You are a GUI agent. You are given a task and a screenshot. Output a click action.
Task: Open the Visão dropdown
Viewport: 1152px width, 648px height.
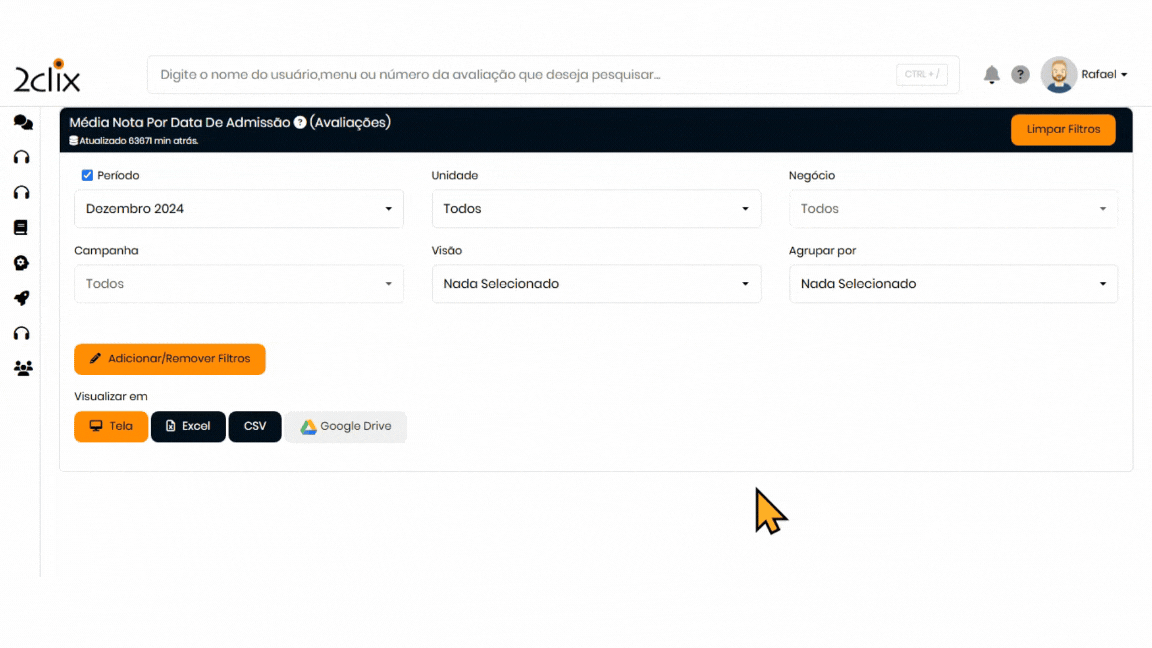(x=596, y=284)
